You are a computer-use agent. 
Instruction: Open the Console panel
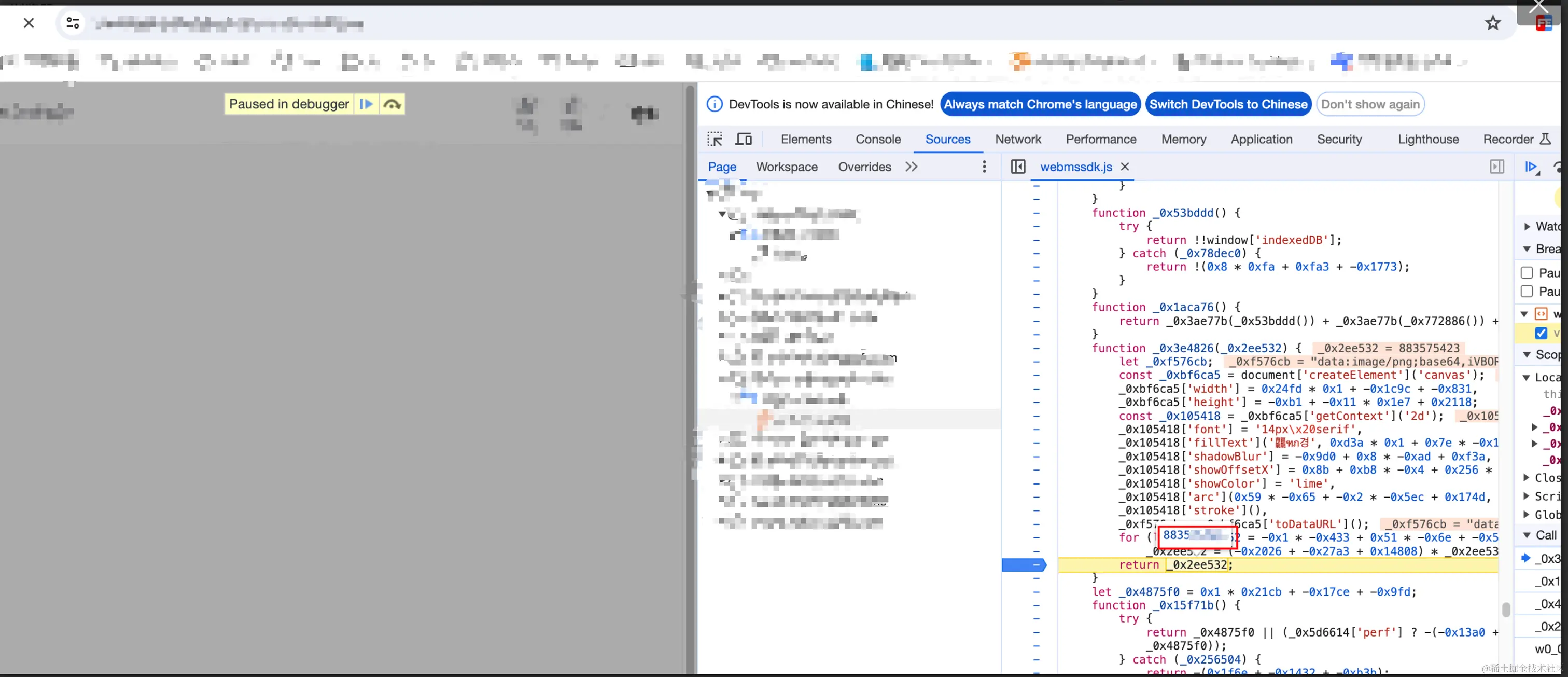click(878, 140)
